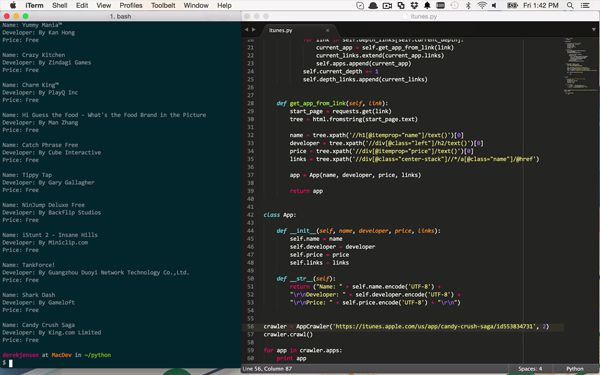The image size is (600, 375).
Task: Open the iTerm application menu
Action: 34,5
